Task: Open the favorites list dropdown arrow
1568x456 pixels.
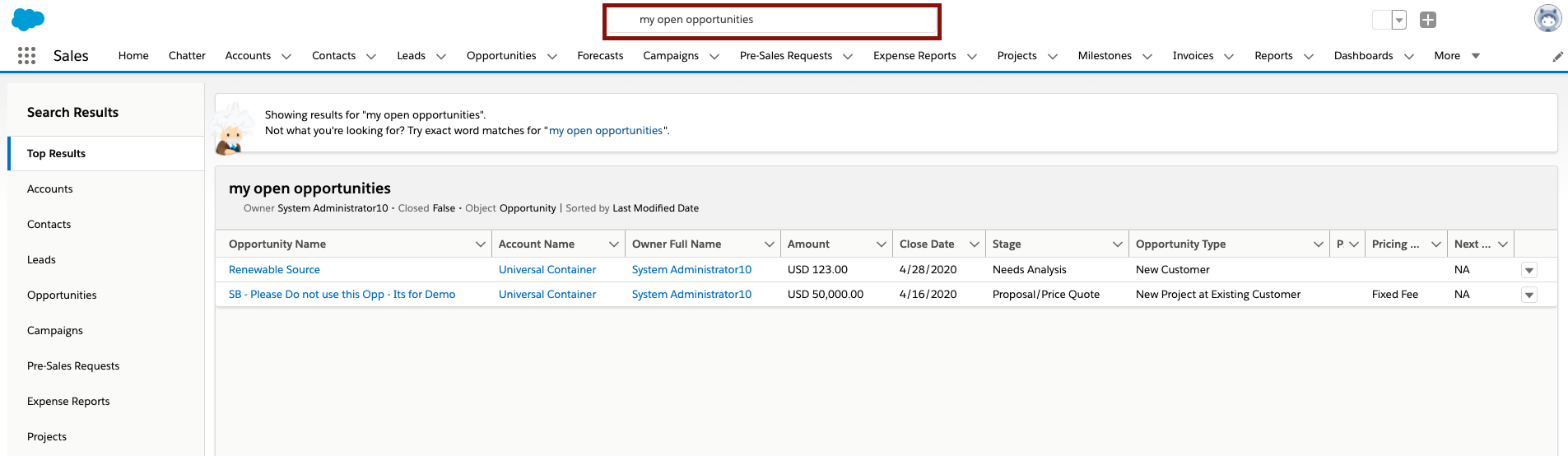Action: (1399, 20)
